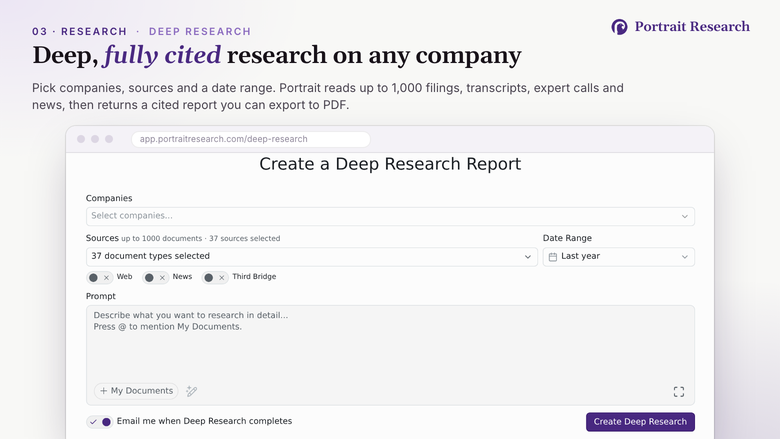
Task: Click the Date Range label
Action: [x=567, y=238]
